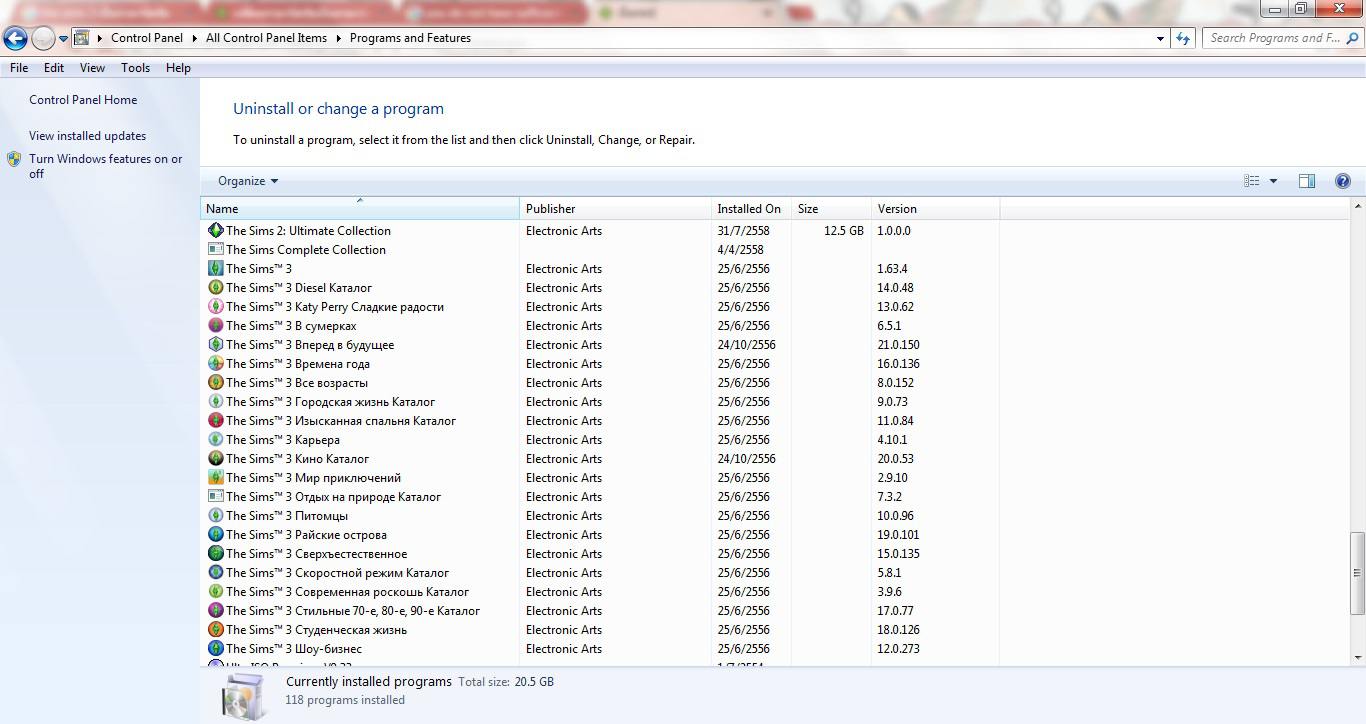The width and height of the screenshot is (1366, 724).
Task: Click The Sims 3 Карьера icon
Action: pos(215,439)
